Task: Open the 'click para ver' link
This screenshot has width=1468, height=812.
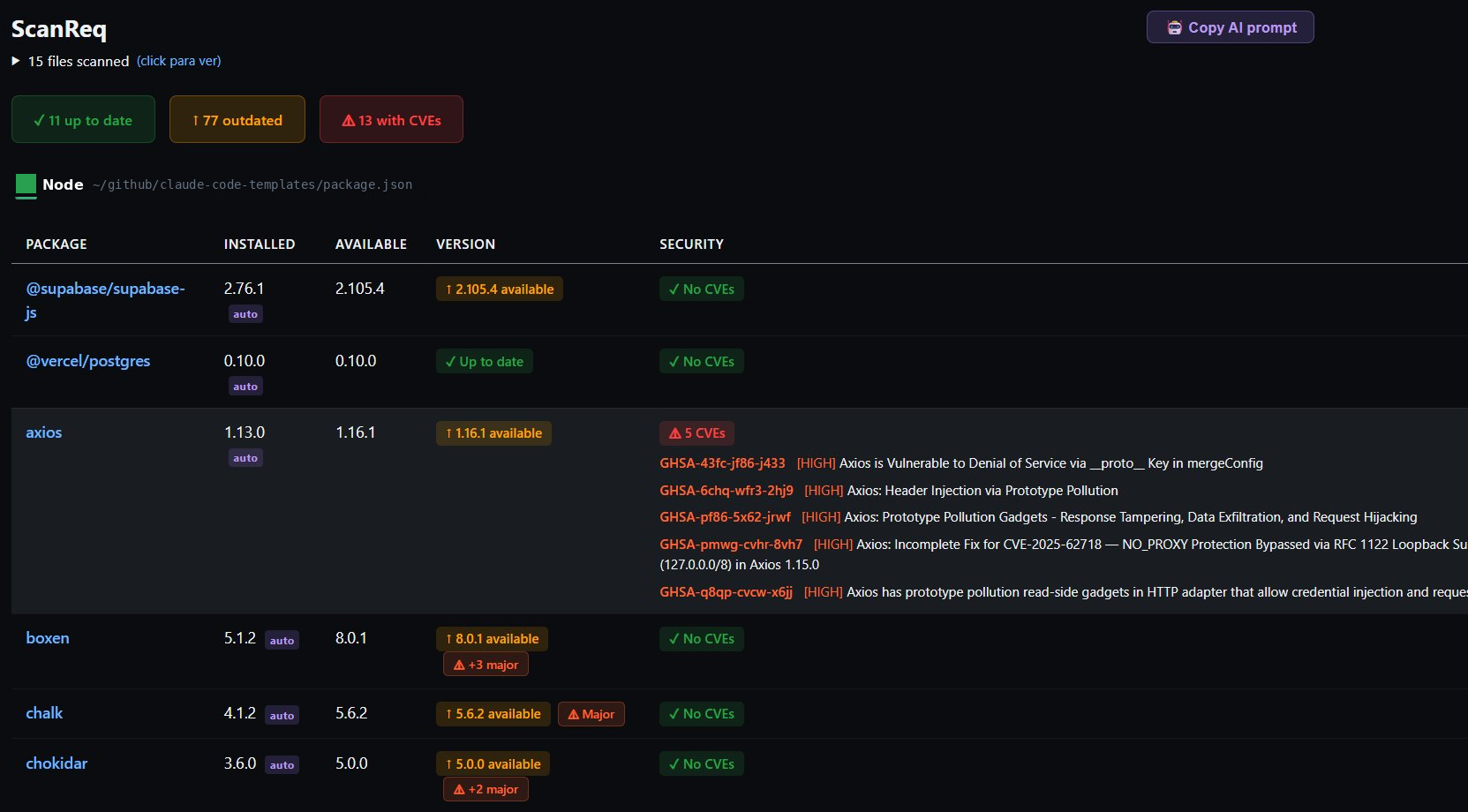Action: tap(178, 61)
